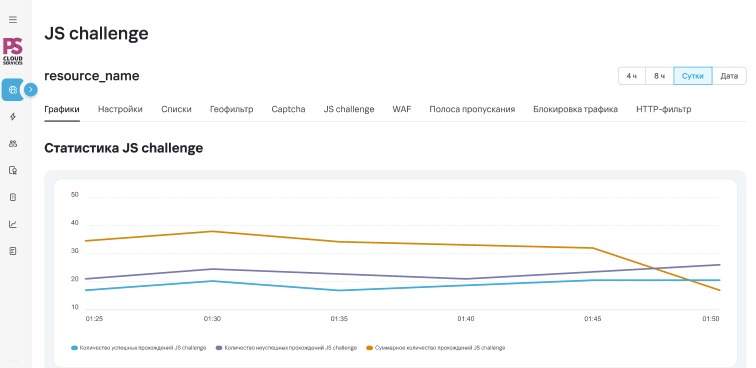Image resolution: width=756 pixels, height=368 pixels.
Task: Click the 01:25 time axis label
Action: pyautogui.click(x=94, y=319)
